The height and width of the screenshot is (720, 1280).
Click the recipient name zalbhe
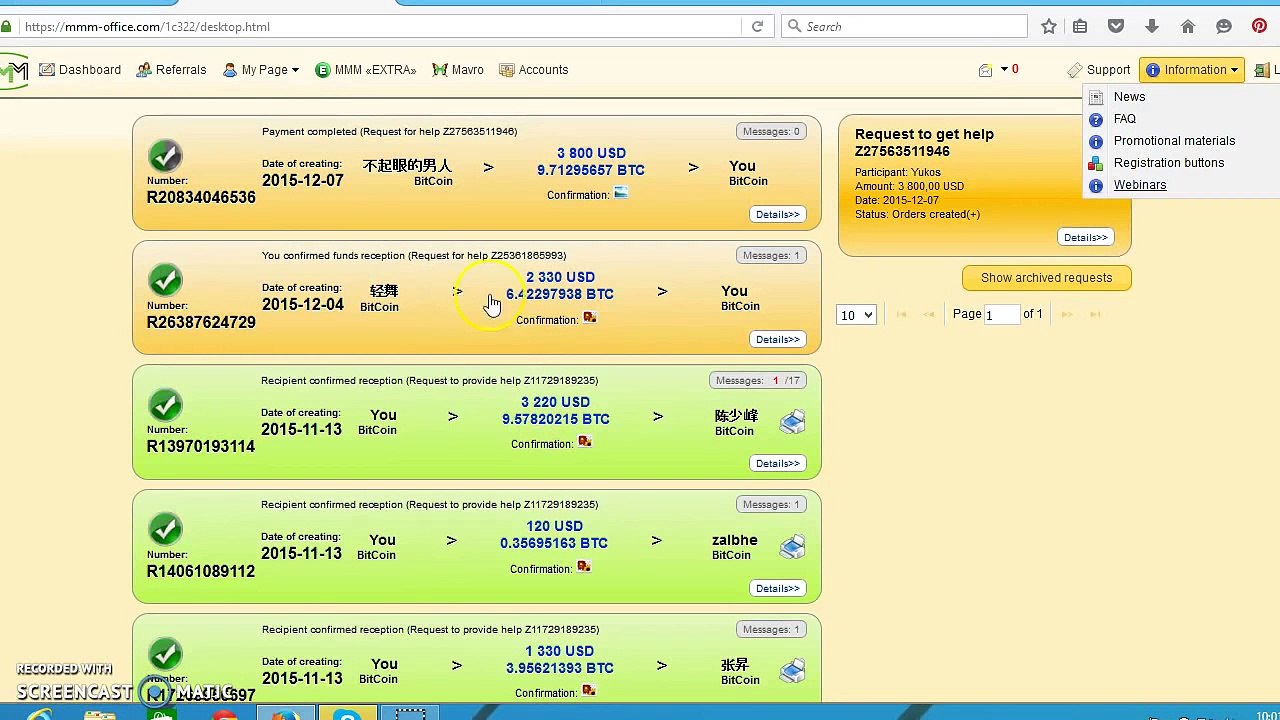coord(735,540)
